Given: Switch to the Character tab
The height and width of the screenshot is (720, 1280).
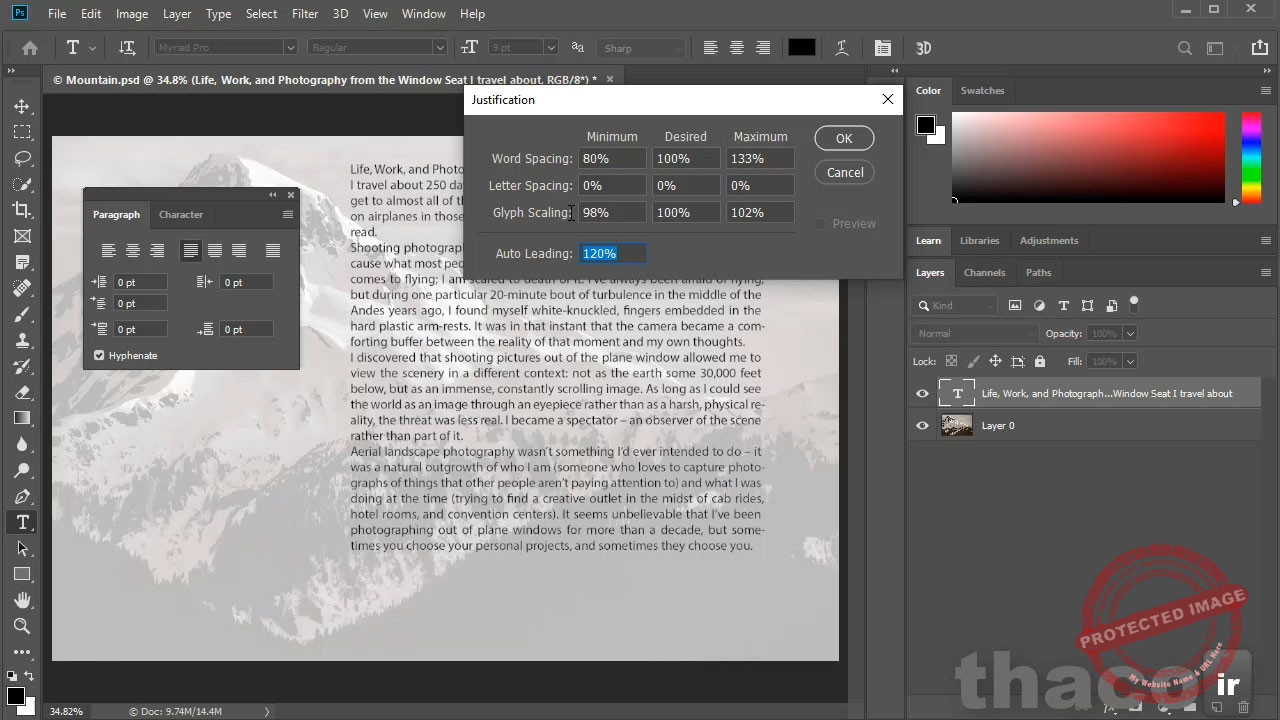Looking at the screenshot, I should [180, 214].
